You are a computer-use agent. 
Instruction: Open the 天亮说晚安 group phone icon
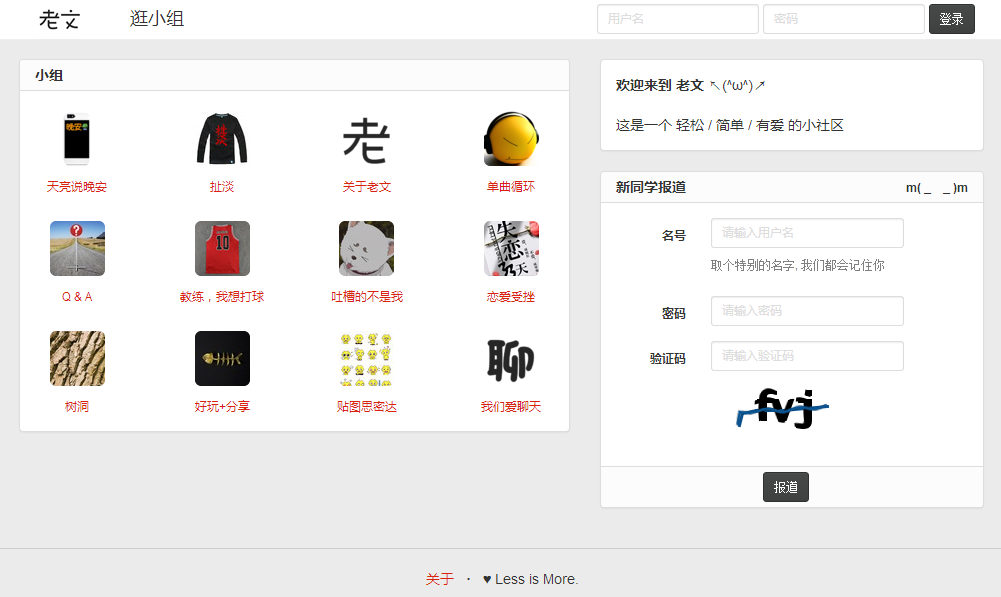click(x=77, y=139)
